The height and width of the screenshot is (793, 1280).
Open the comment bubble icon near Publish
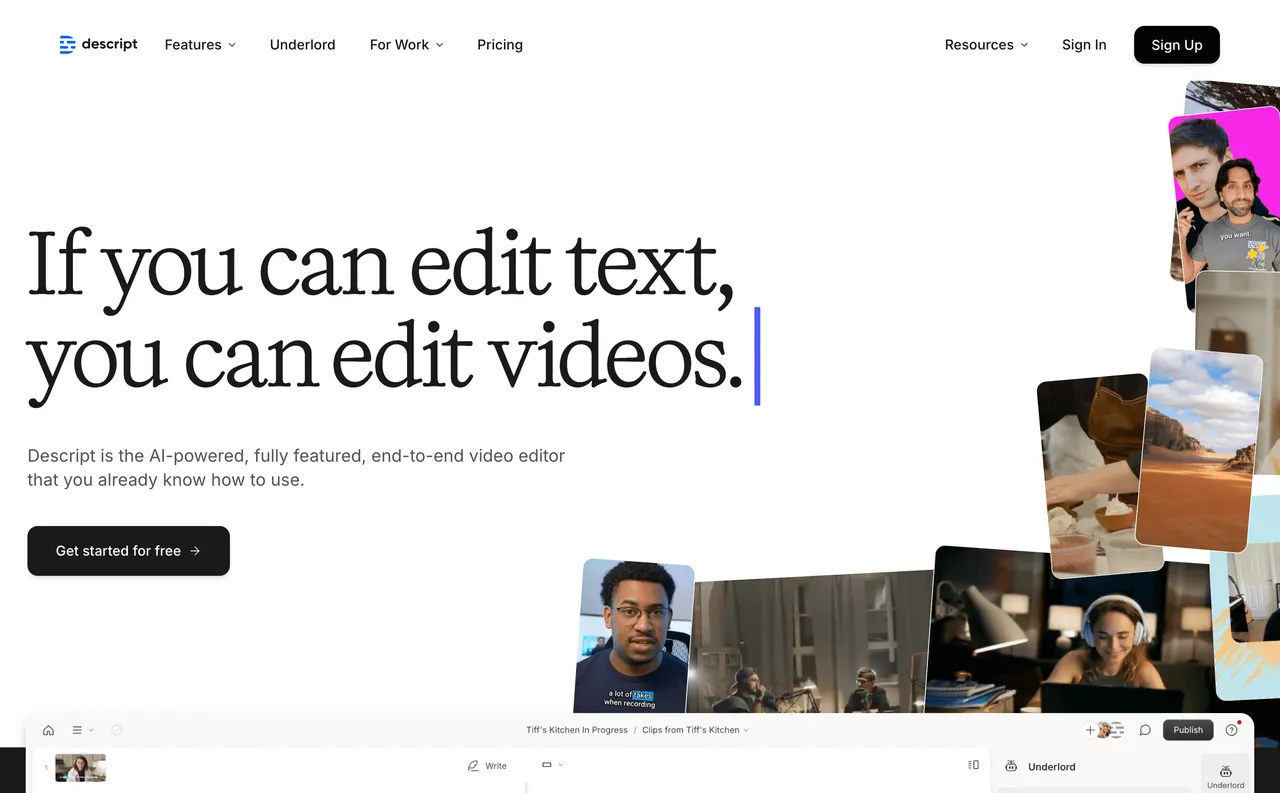(x=1145, y=730)
